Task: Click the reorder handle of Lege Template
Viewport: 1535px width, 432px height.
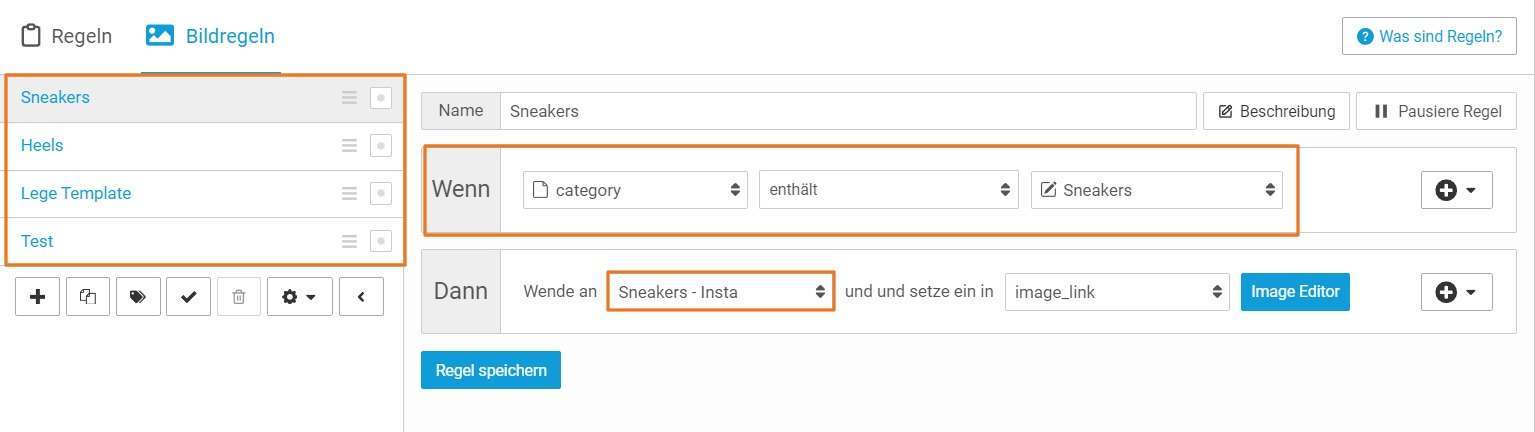Action: pos(349,194)
